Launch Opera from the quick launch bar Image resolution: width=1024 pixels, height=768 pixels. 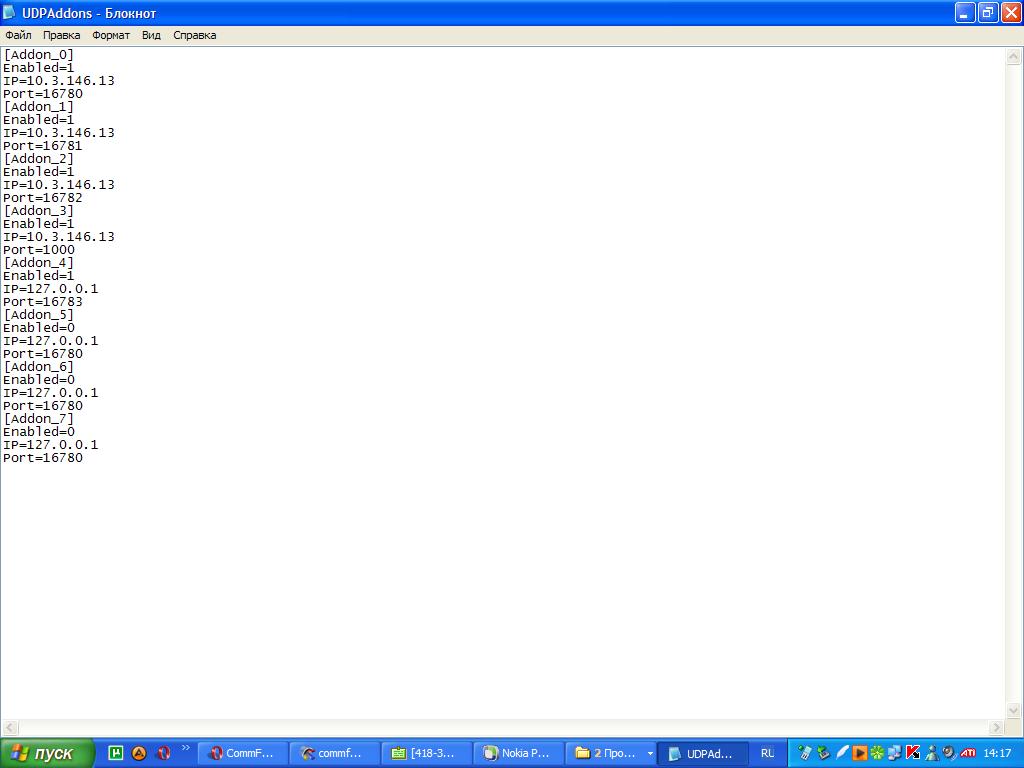[164, 753]
